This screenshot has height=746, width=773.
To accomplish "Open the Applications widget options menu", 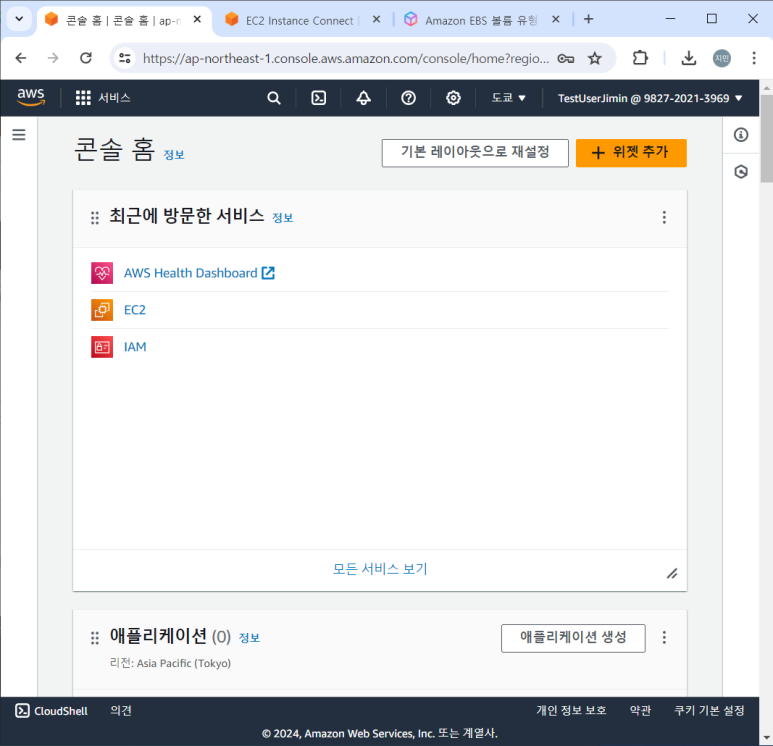I will 664,638.
